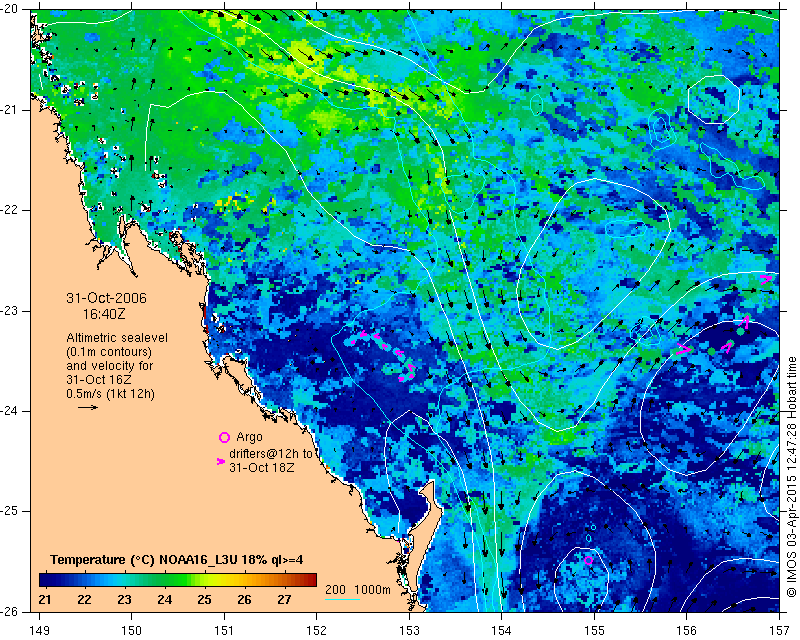The height and width of the screenshot is (640, 800).
Task: Click the magenta drifter arrow legend symbol
Action: (x=221, y=461)
